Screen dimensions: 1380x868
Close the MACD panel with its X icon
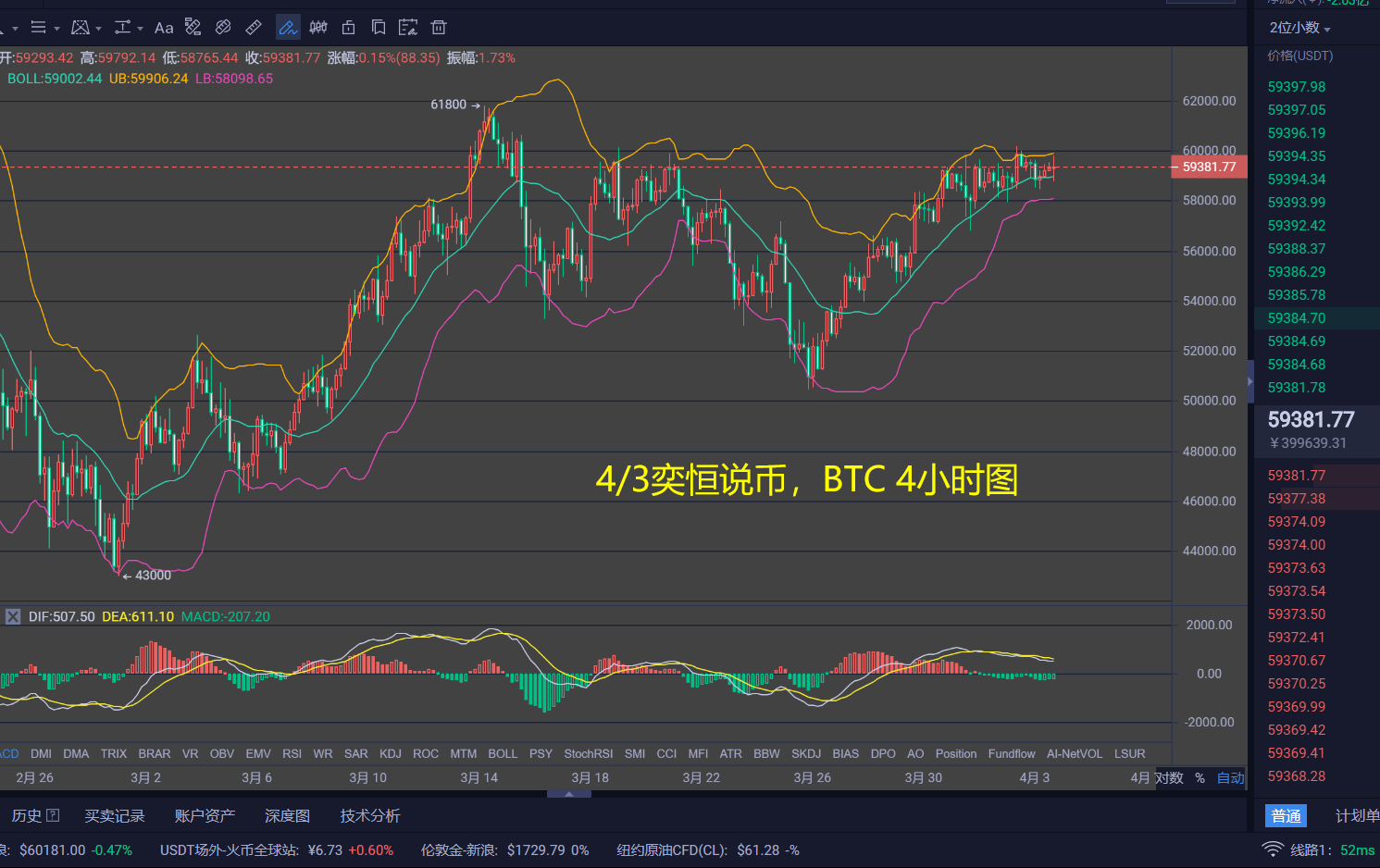point(12,615)
